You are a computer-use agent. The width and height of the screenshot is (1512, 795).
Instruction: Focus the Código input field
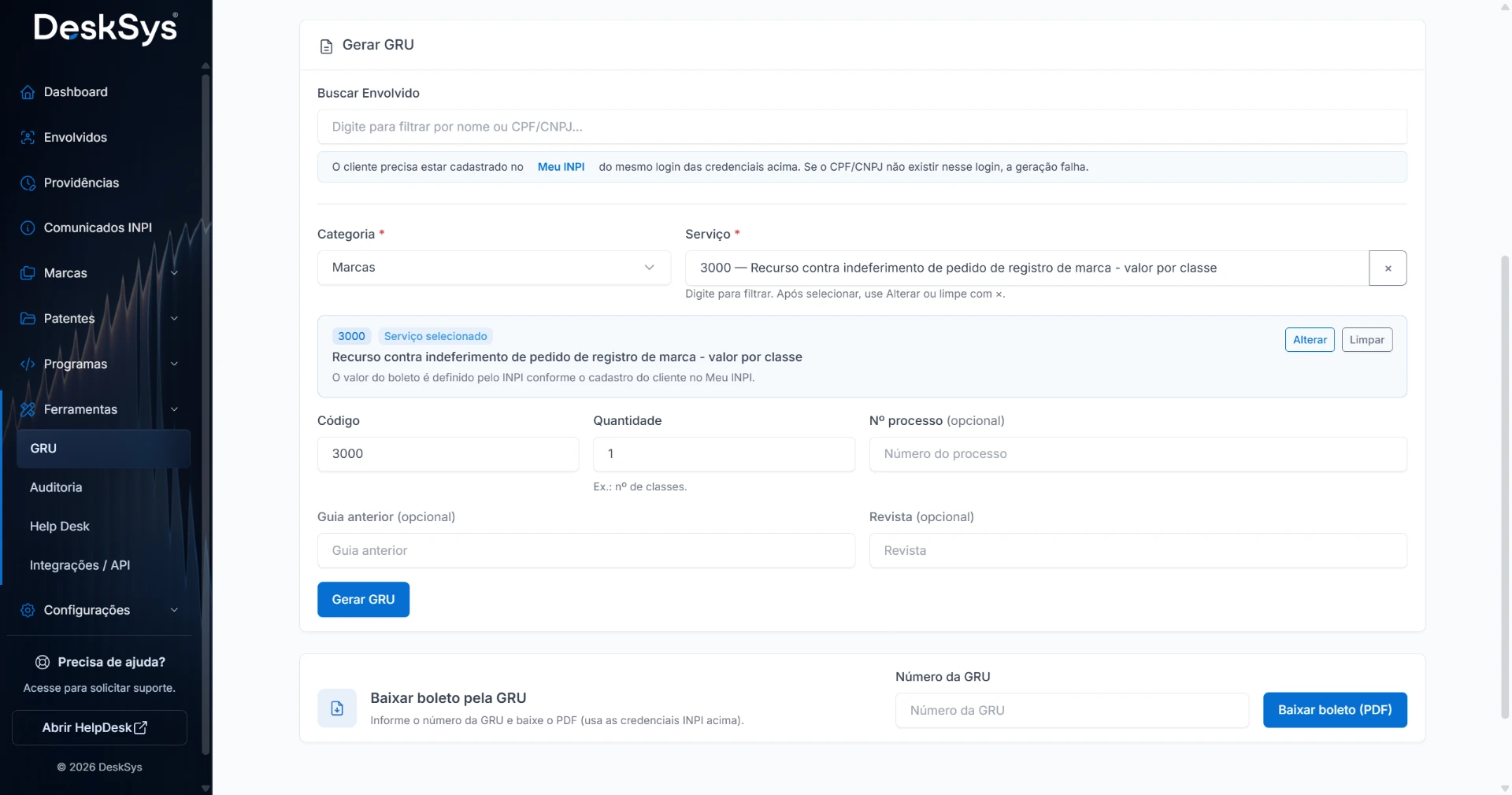[x=448, y=454]
